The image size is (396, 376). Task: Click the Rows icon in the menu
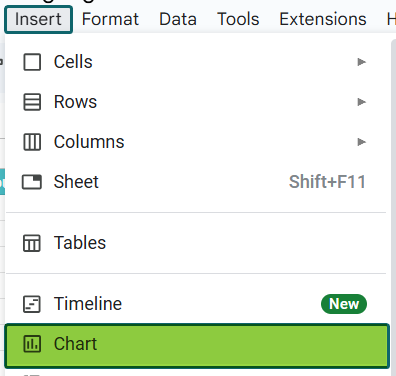pos(32,102)
